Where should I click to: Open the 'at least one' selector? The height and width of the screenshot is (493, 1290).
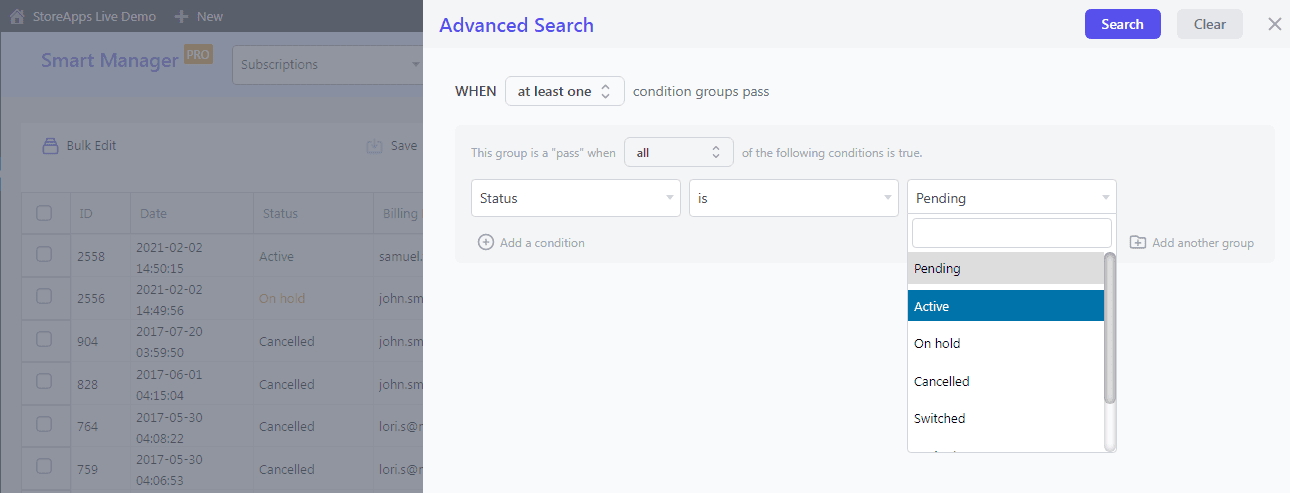pos(564,91)
